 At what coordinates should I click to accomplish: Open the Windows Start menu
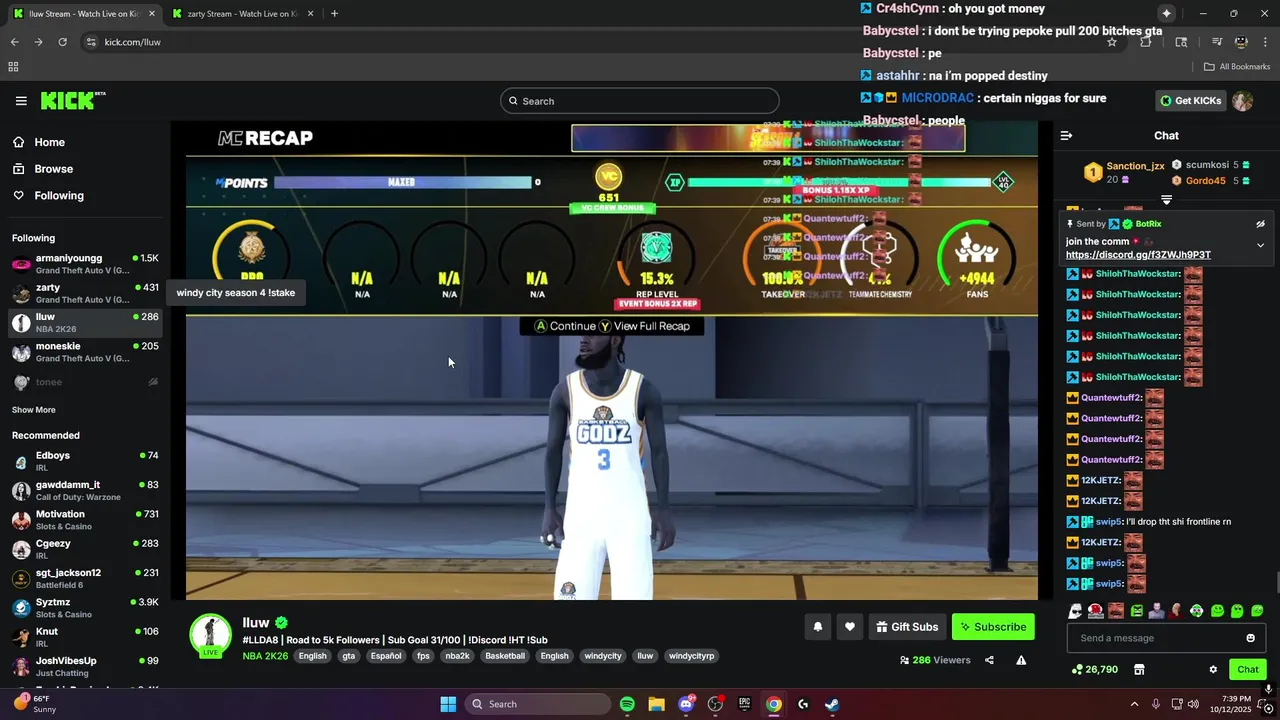click(448, 704)
